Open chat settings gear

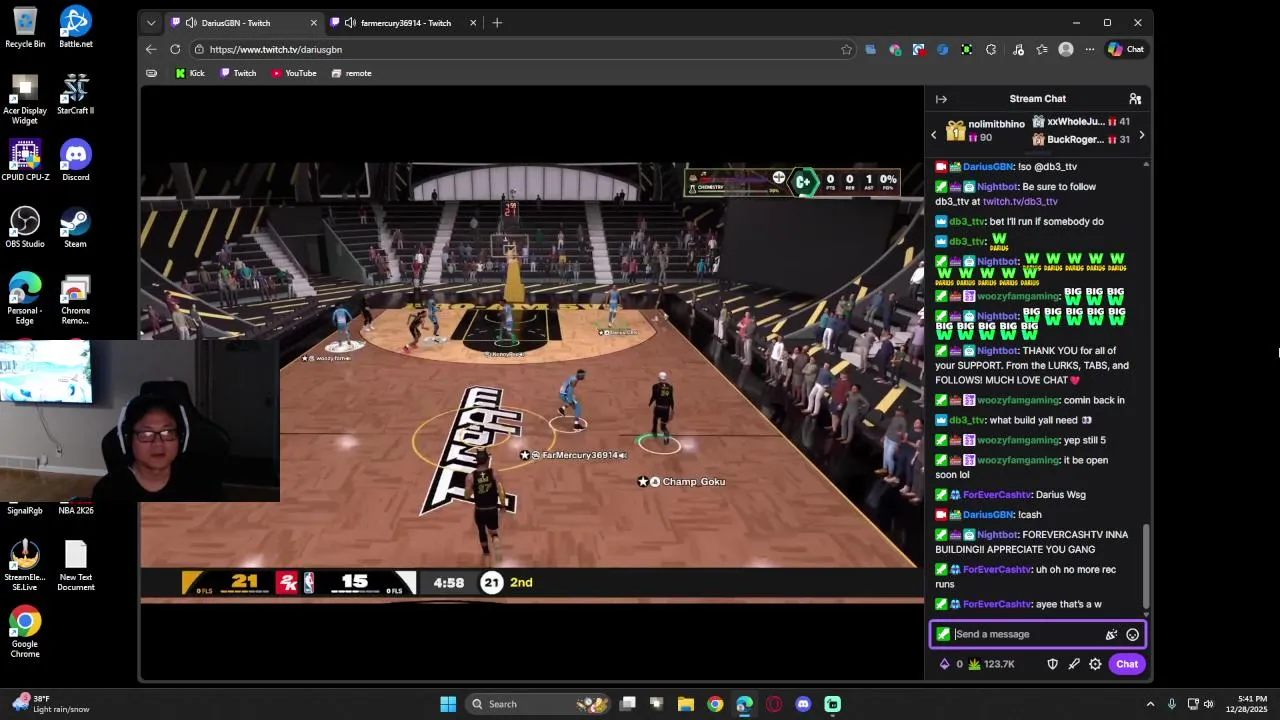[x=1095, y=664]
